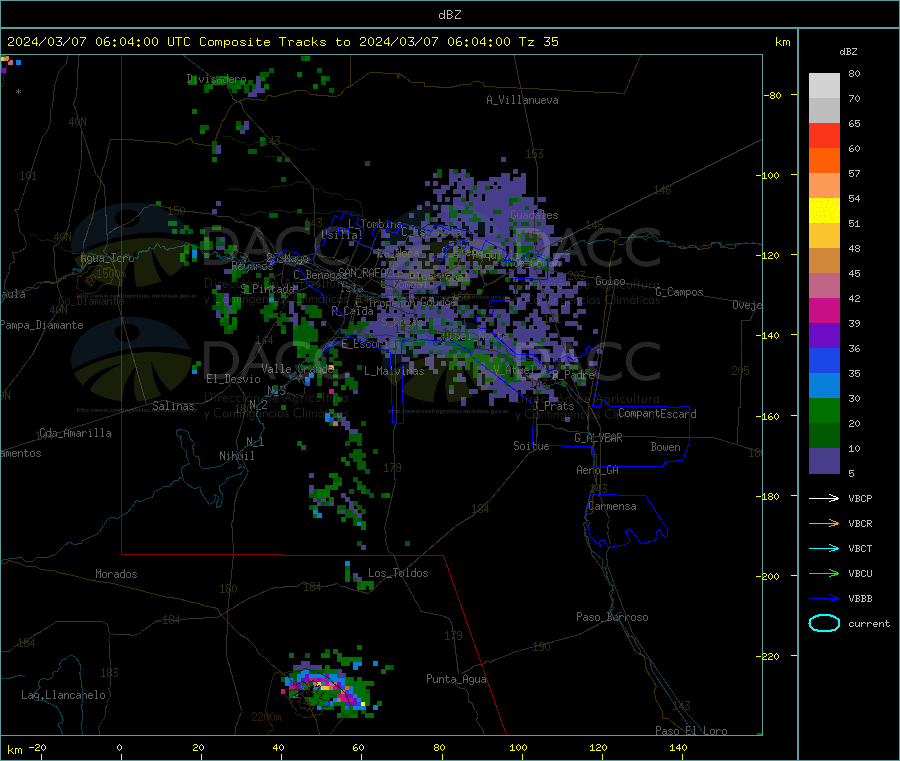This screenshot has height=761, width=900.
Task: Click the cyan 'current' ellipse legend icon
Action: click(824, 623)
